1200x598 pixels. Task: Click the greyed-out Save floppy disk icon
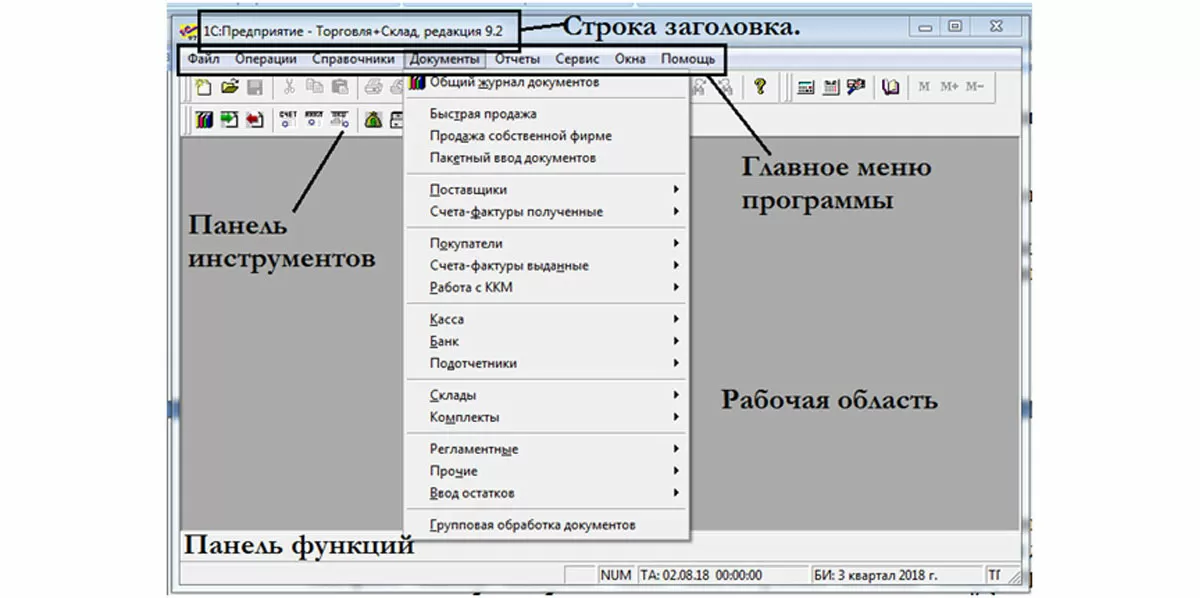point(254,87)
